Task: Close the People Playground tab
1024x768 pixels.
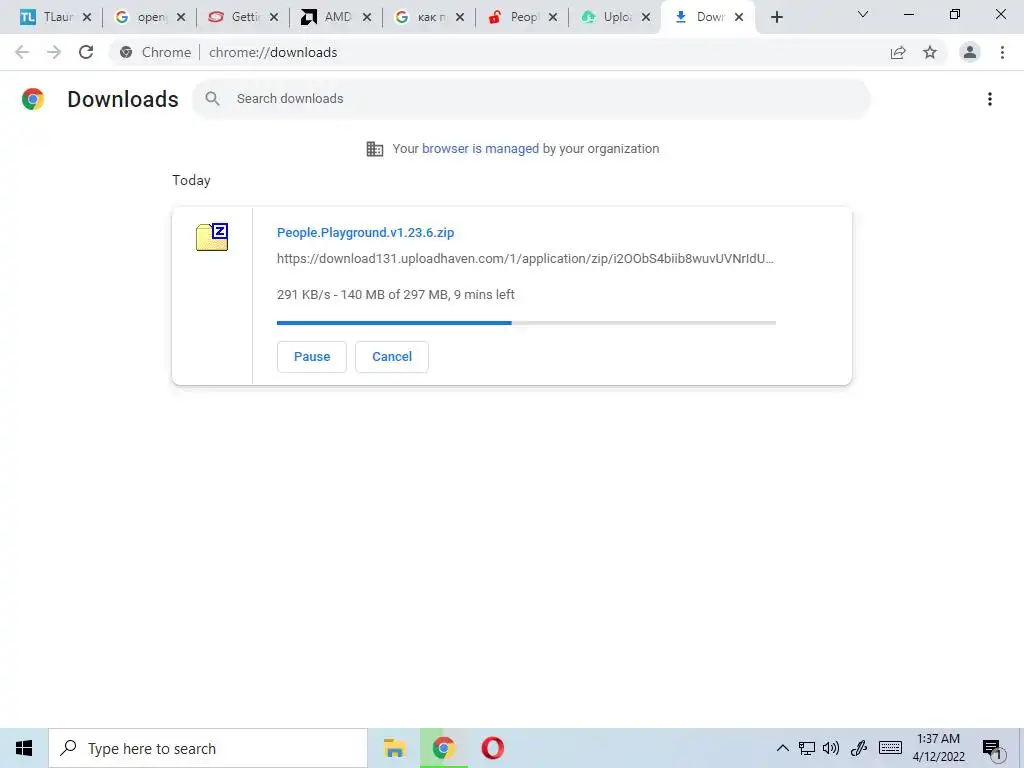Action: pyautogui.click(x=553, y=17)
